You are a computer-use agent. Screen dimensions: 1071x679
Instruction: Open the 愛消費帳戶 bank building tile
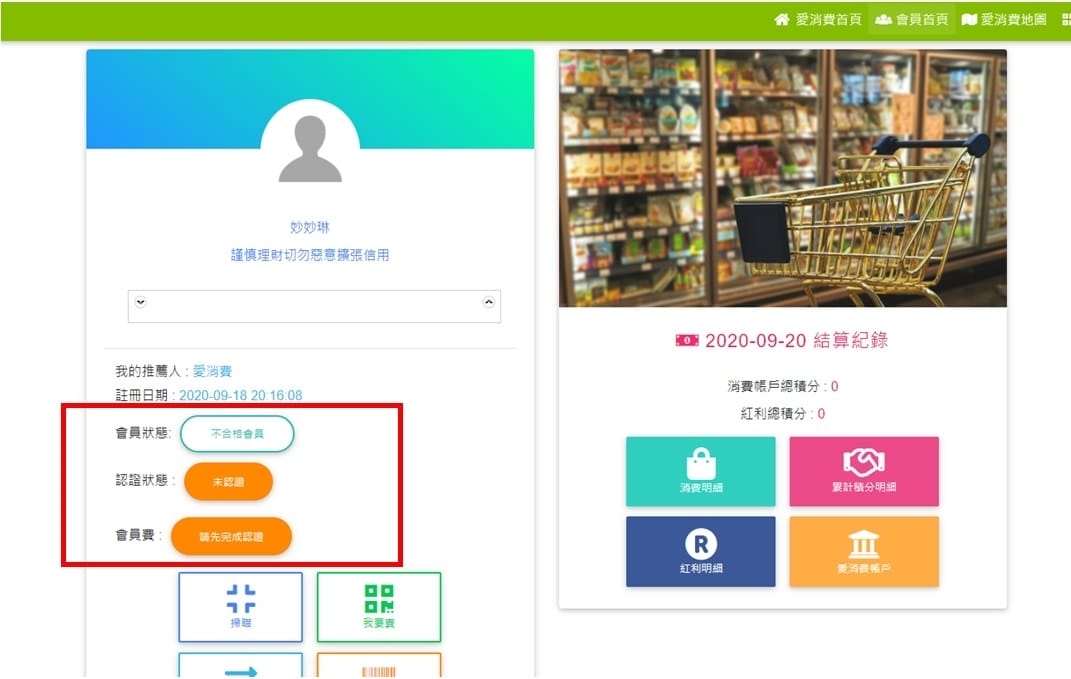click(x=864, y=551)
